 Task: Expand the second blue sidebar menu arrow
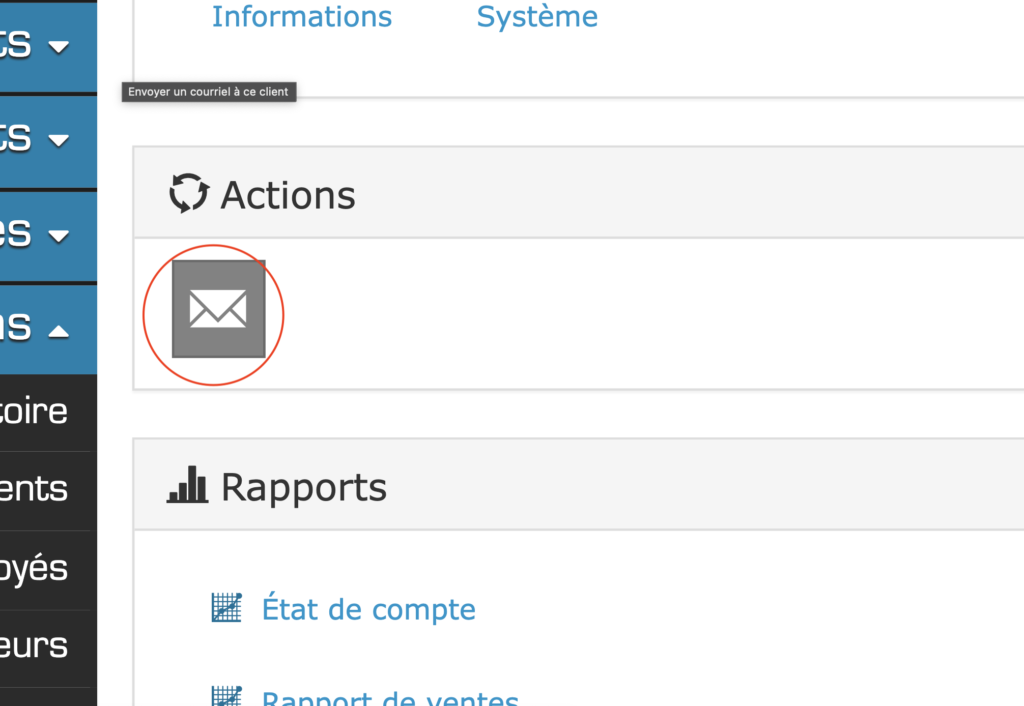click(59, 140)
